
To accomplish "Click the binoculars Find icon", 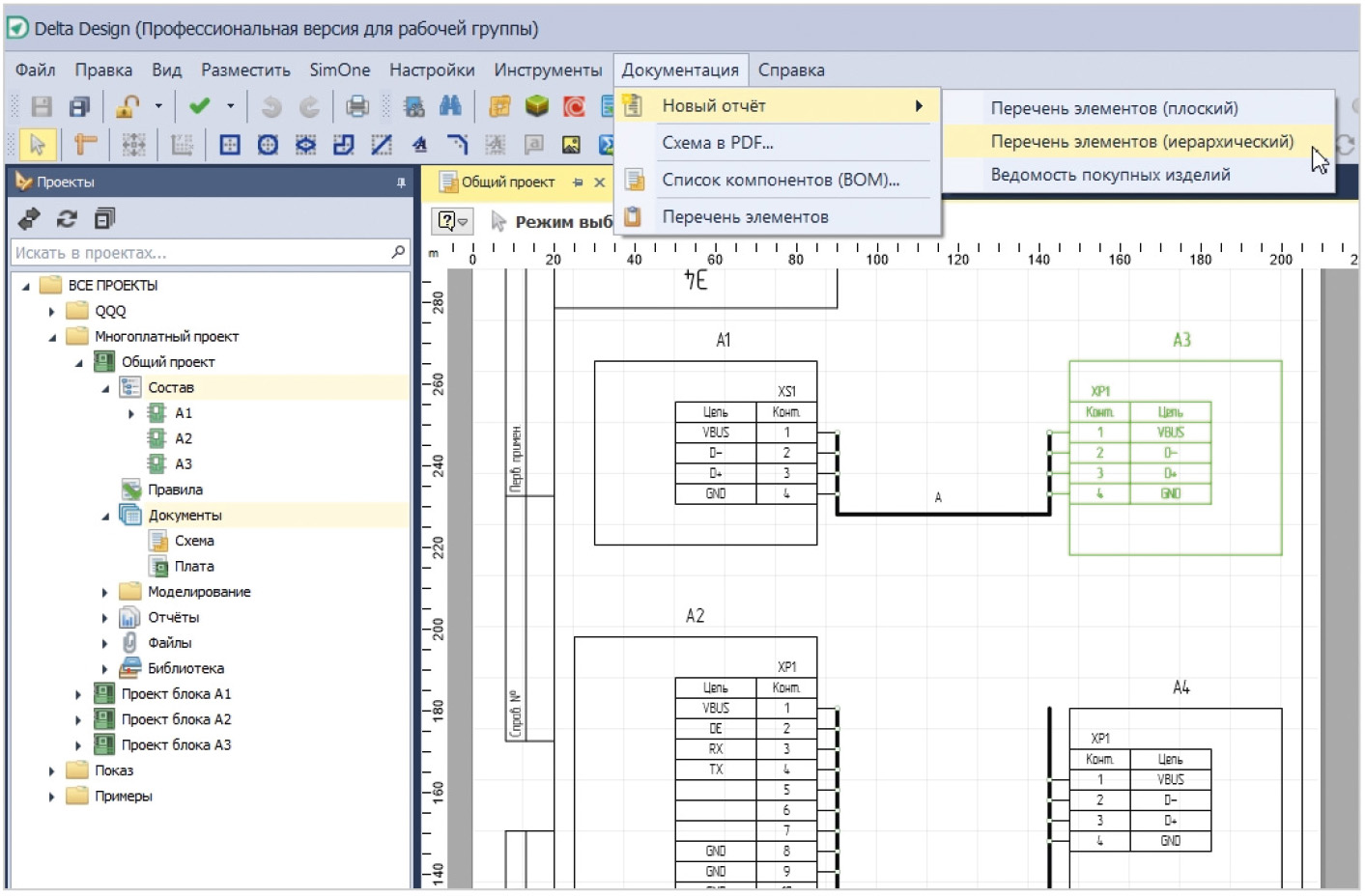I will [450, 106].
